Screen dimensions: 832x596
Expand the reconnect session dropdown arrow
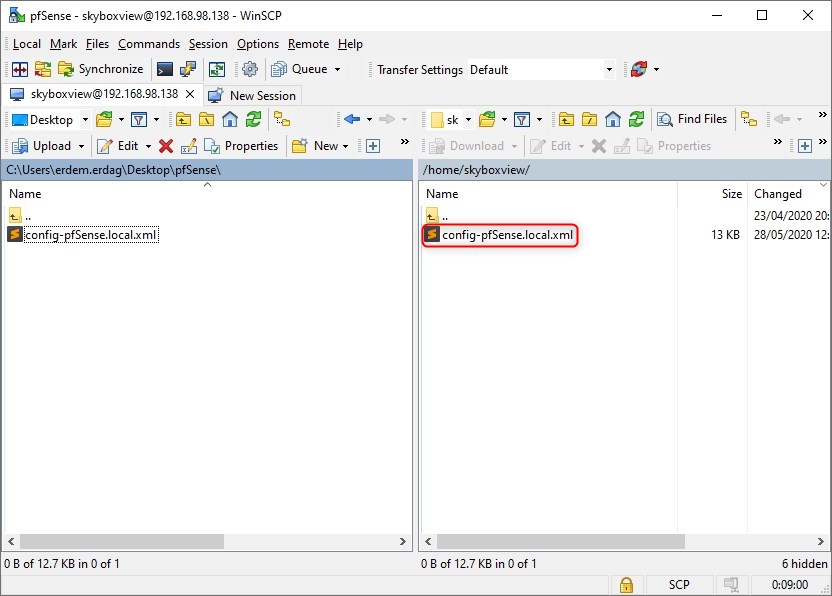point(656,70)
